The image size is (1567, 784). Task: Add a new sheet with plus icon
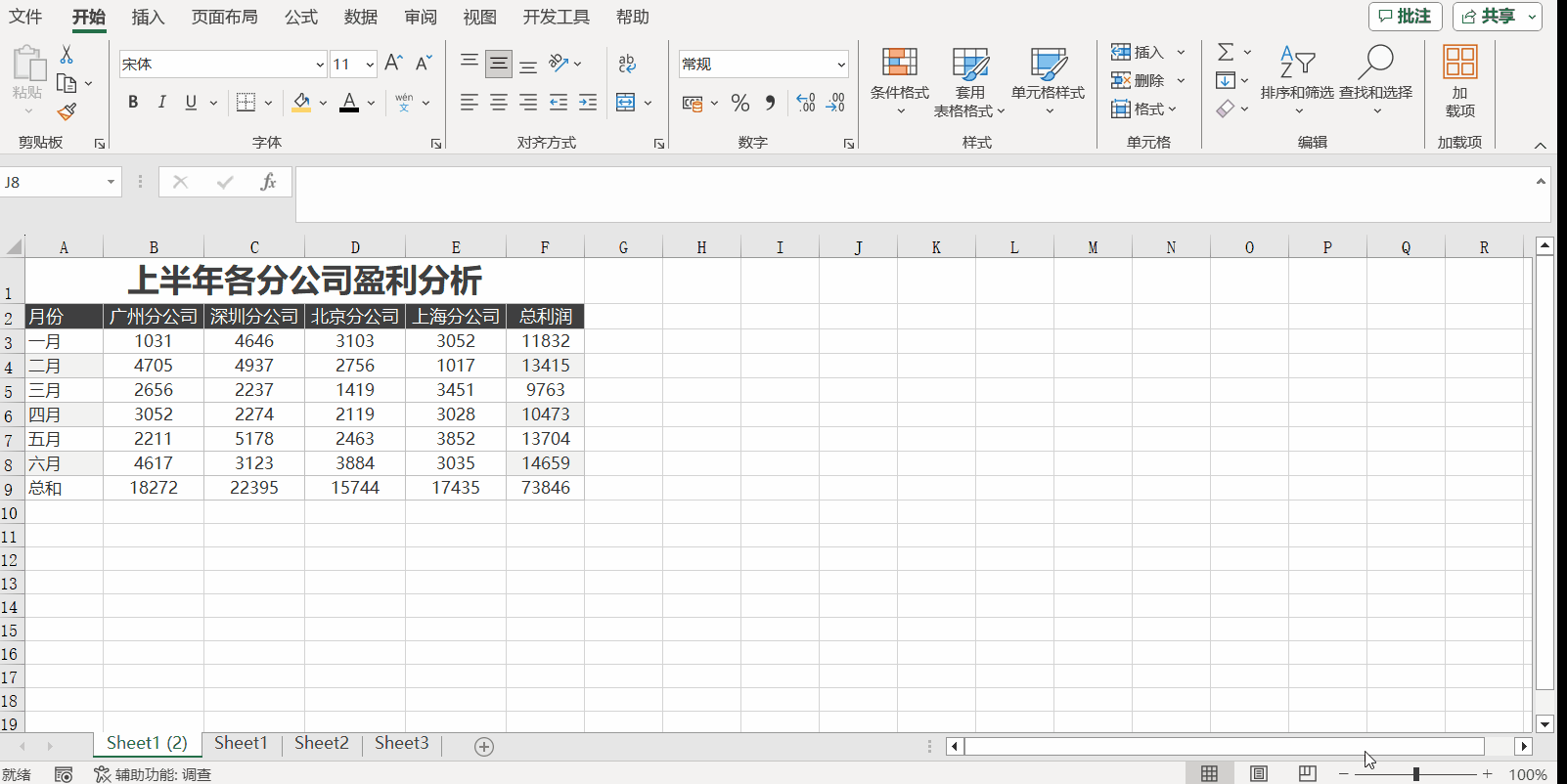(x=484, y=747)
